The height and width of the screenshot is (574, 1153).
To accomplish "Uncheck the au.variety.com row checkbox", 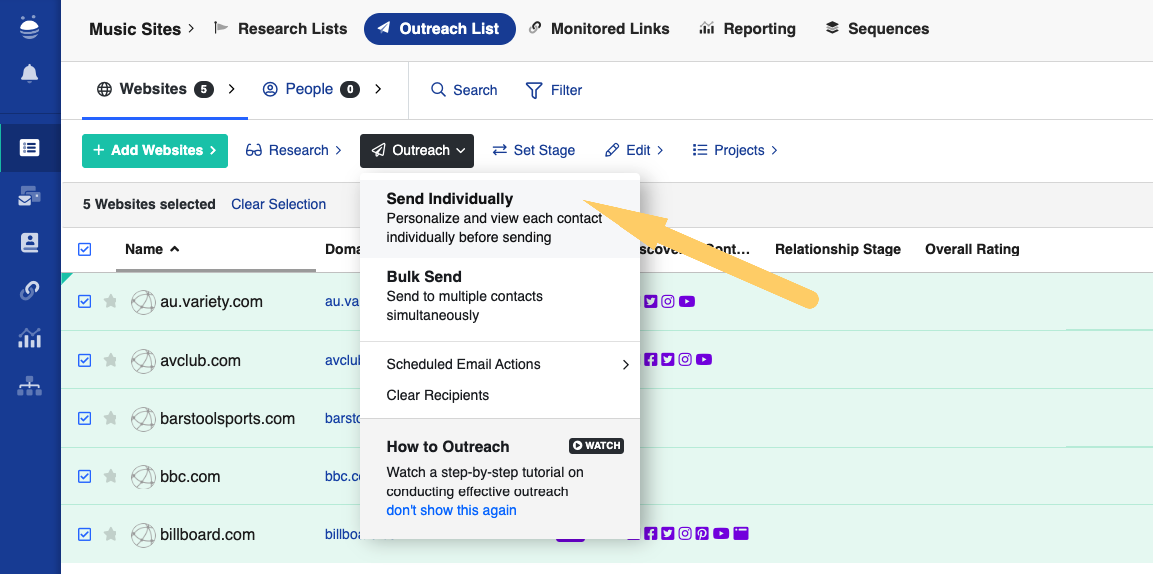I will (x=85, y=301).
